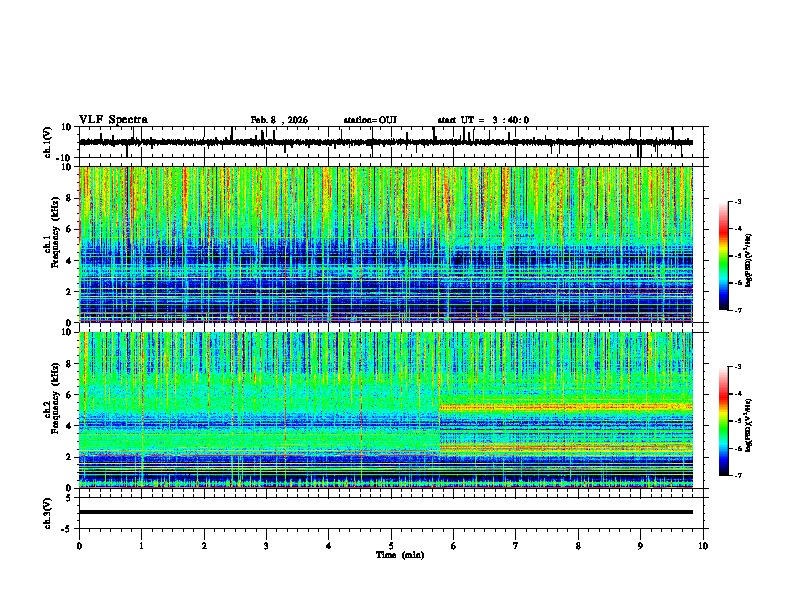Click the "-5" tick on the ch.3(V) axis
Screen dimensions: 792x612
pyautogui.click(x=67, y=529)
